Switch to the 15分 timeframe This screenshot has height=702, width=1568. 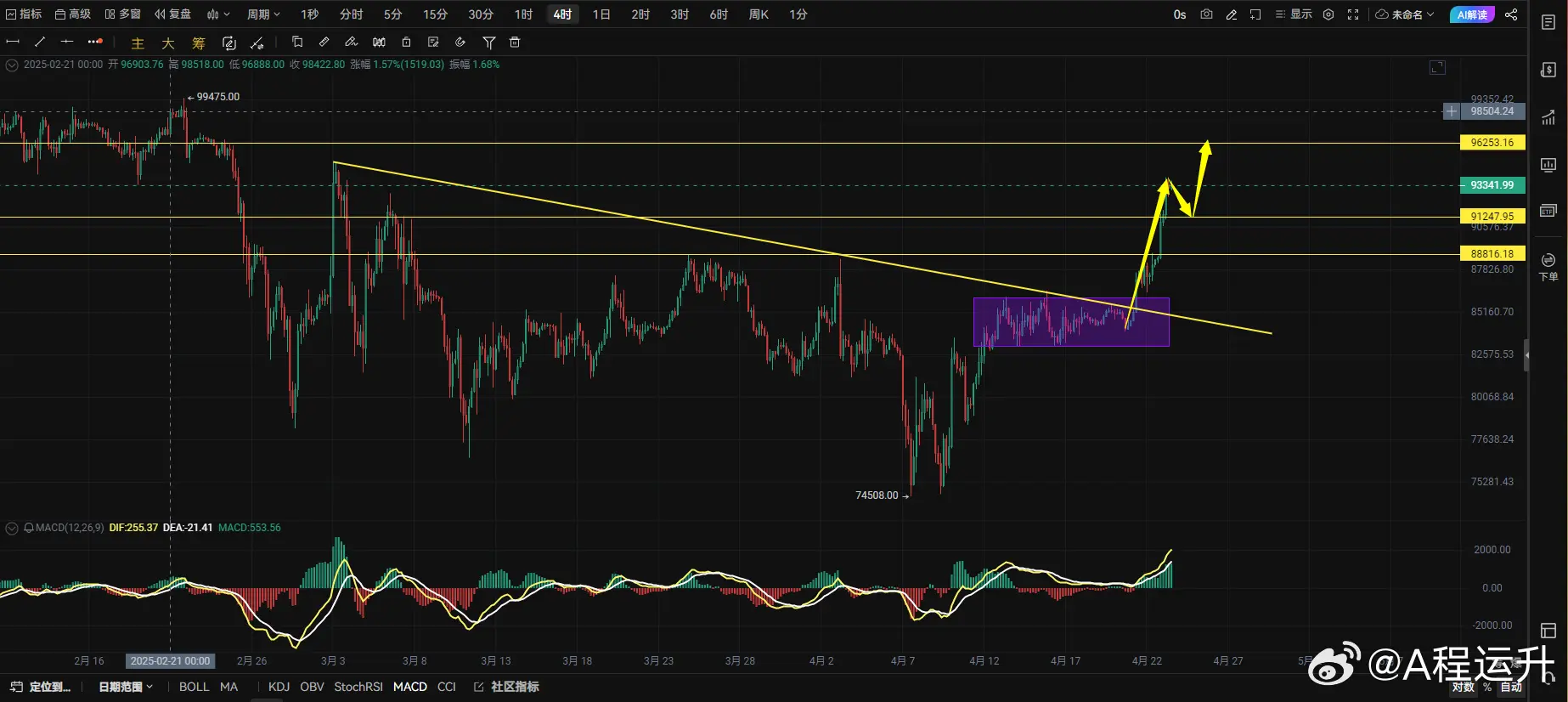click(x=435, y=14)
